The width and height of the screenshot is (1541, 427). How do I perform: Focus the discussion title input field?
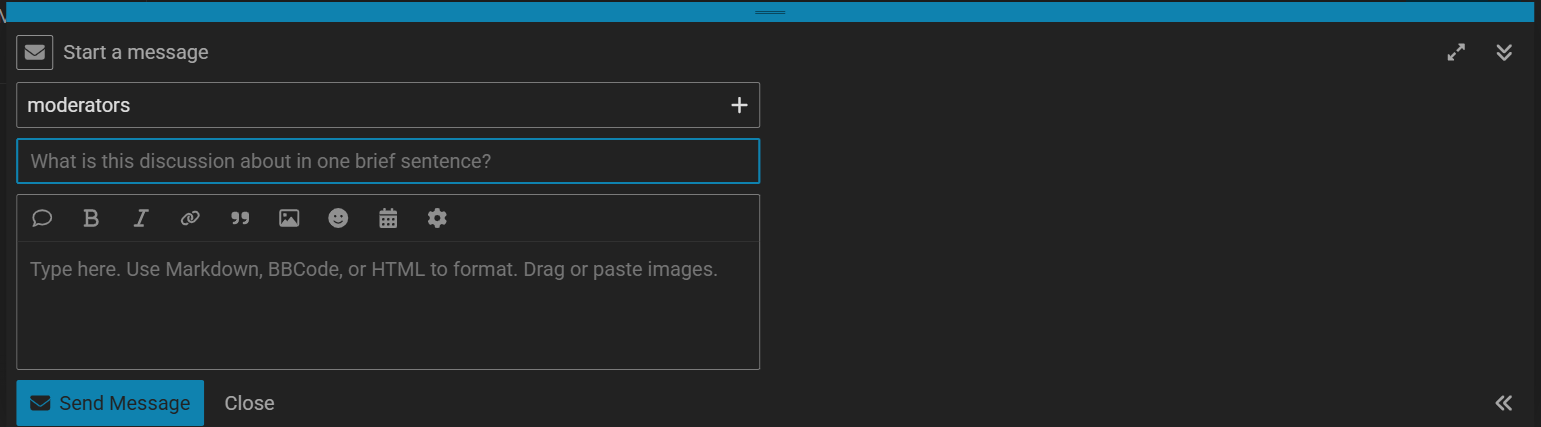tap(388, 161)
